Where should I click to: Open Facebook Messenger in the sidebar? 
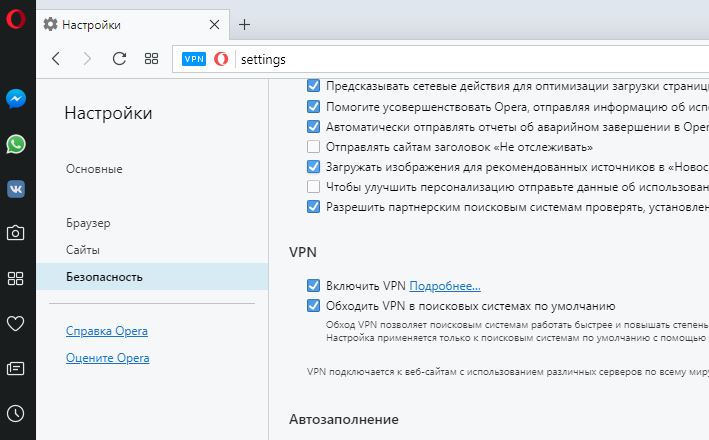[16, 99]
